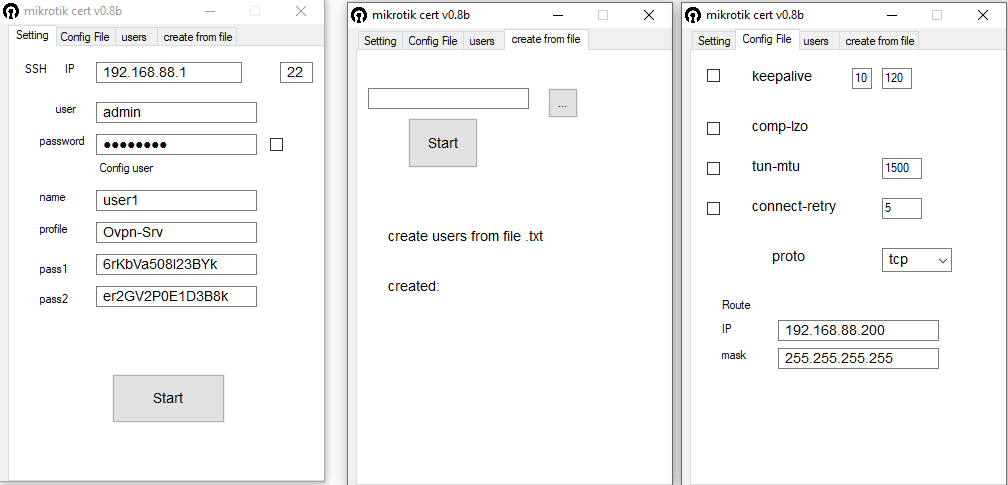Image resolution: width=1008 pixels, height=485 pixels.
Task: Click keepalive timeout field 120
Action: pyautogui.click(x=897, y=78)
